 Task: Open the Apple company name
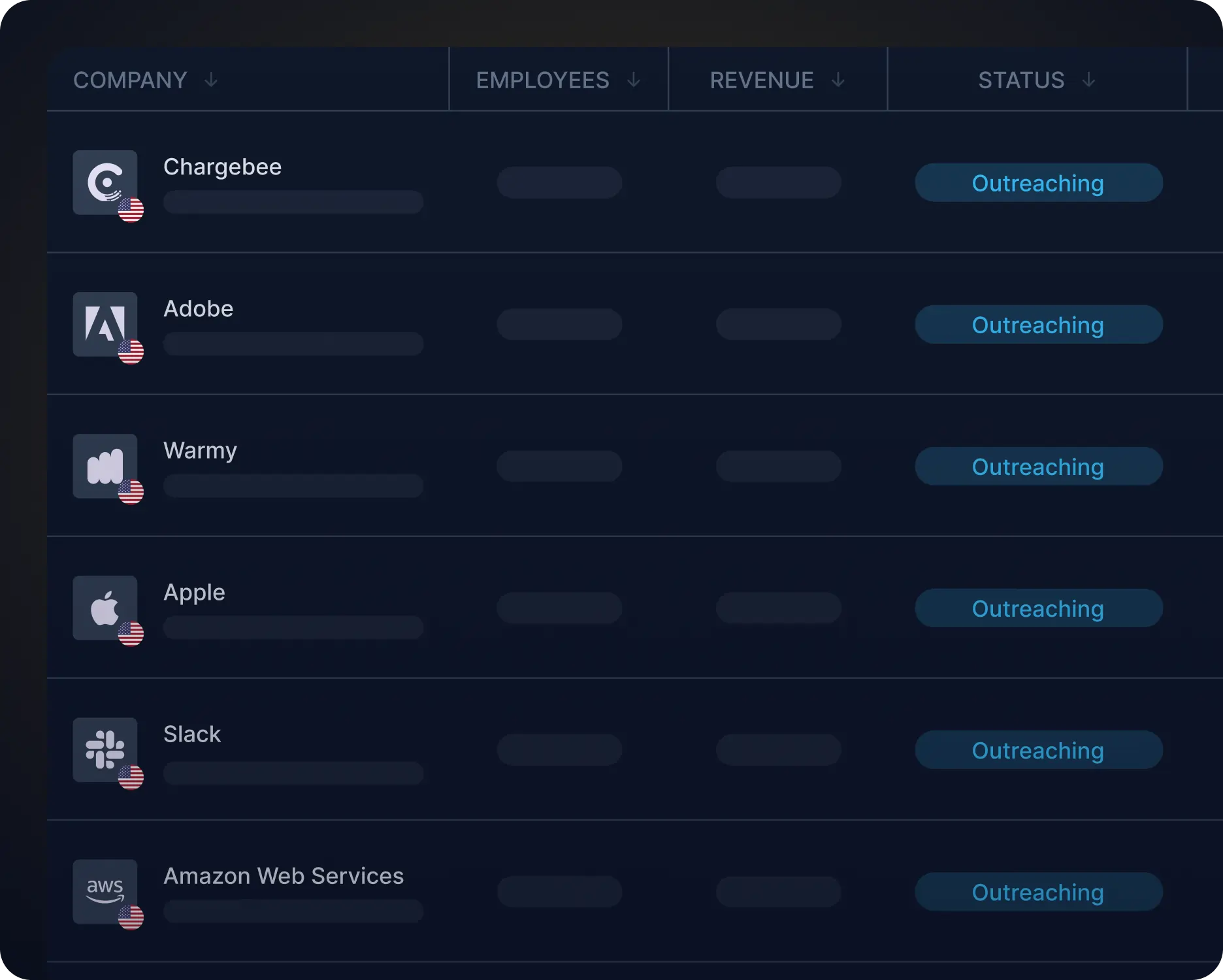pos(194,593)
